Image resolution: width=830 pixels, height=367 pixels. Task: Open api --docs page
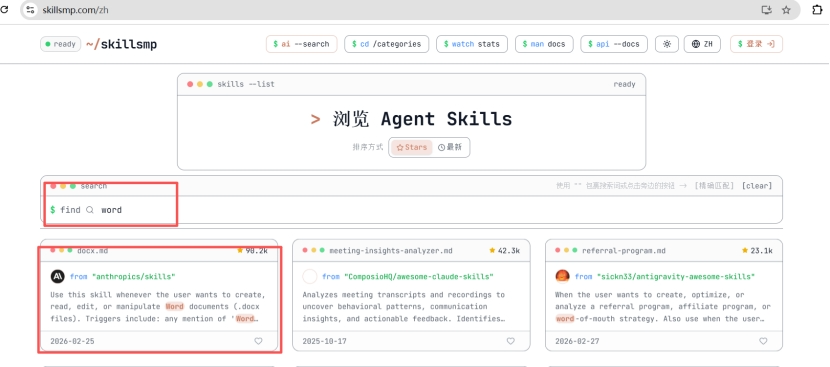(614, 44)
